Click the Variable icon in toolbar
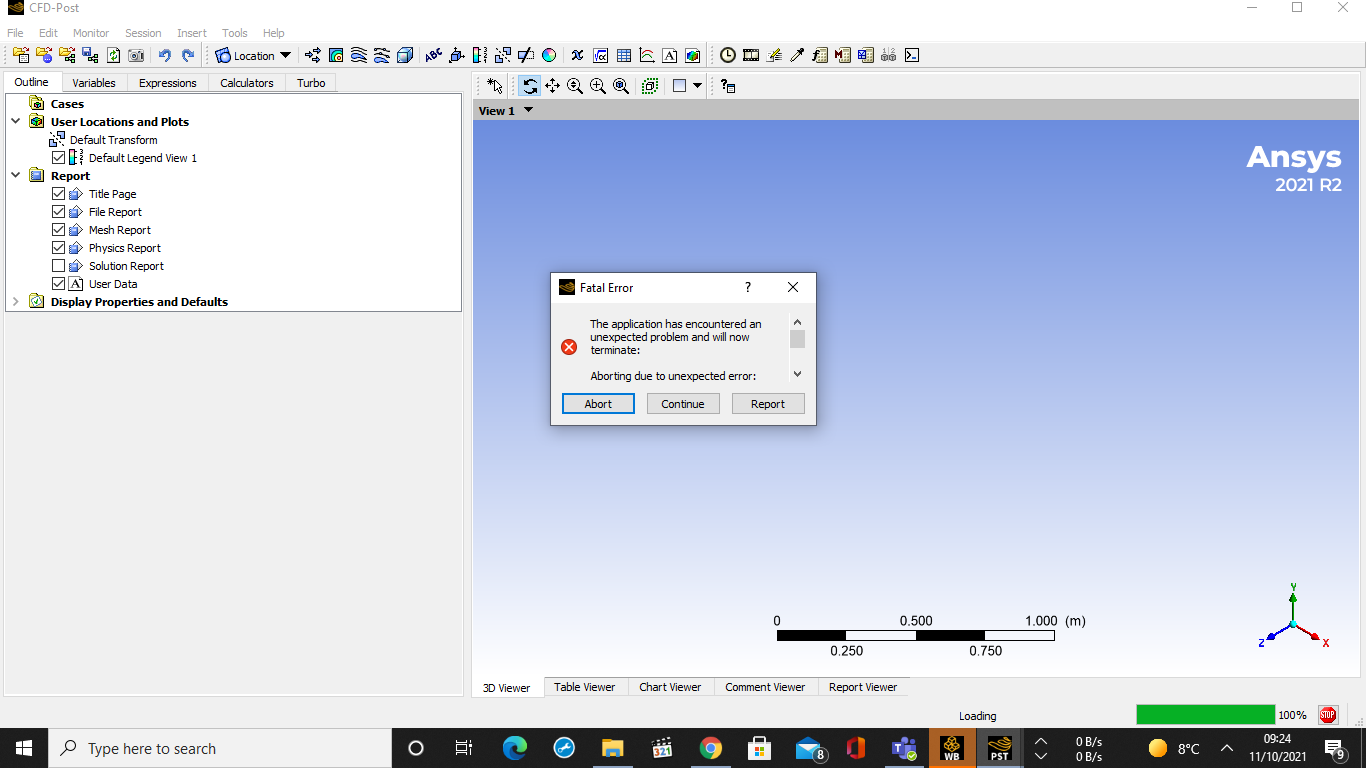 (x=577, y=56)
